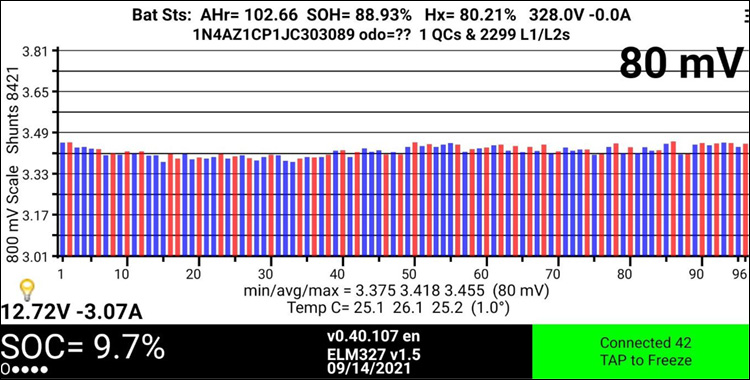750x380 pixels.
Task: Tap the large 80 mV difference label
Action: coord(681,64)
